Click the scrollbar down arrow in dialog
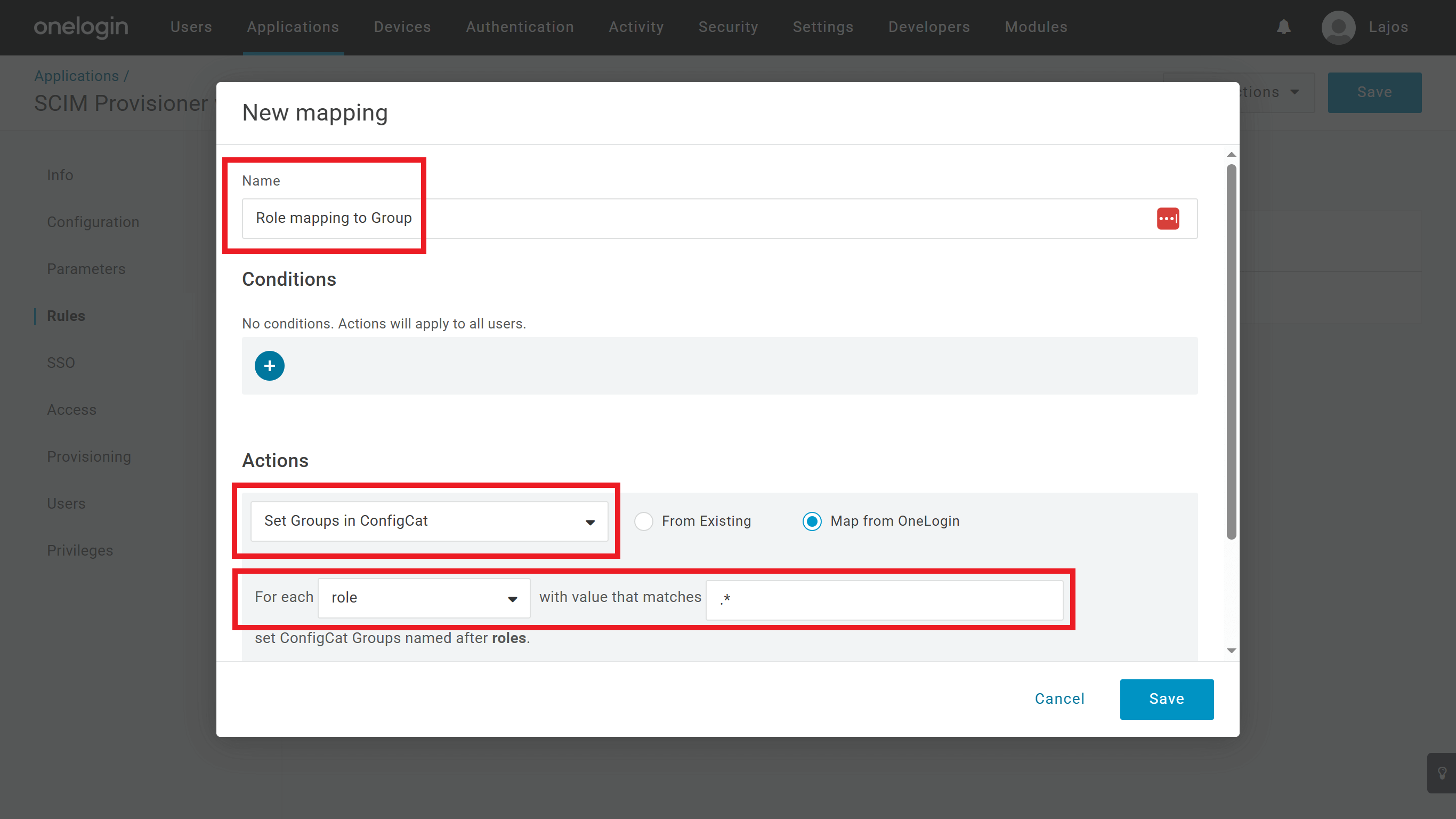 point(1231,651)
